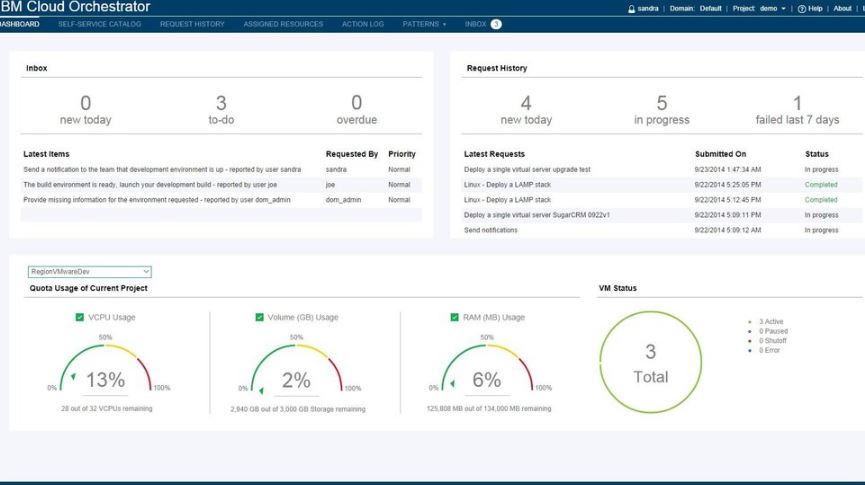Click the 0 Error legend label
The height and width of the screenshot is (485, 865).
770,350
